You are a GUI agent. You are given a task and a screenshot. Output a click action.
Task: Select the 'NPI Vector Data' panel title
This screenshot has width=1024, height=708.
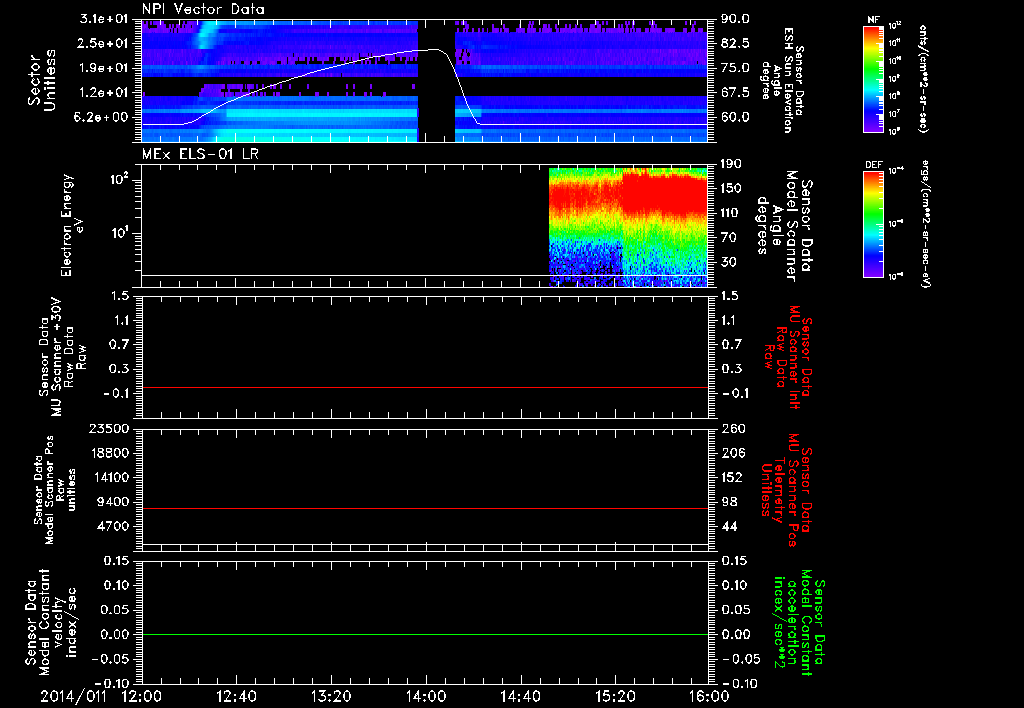203,9
